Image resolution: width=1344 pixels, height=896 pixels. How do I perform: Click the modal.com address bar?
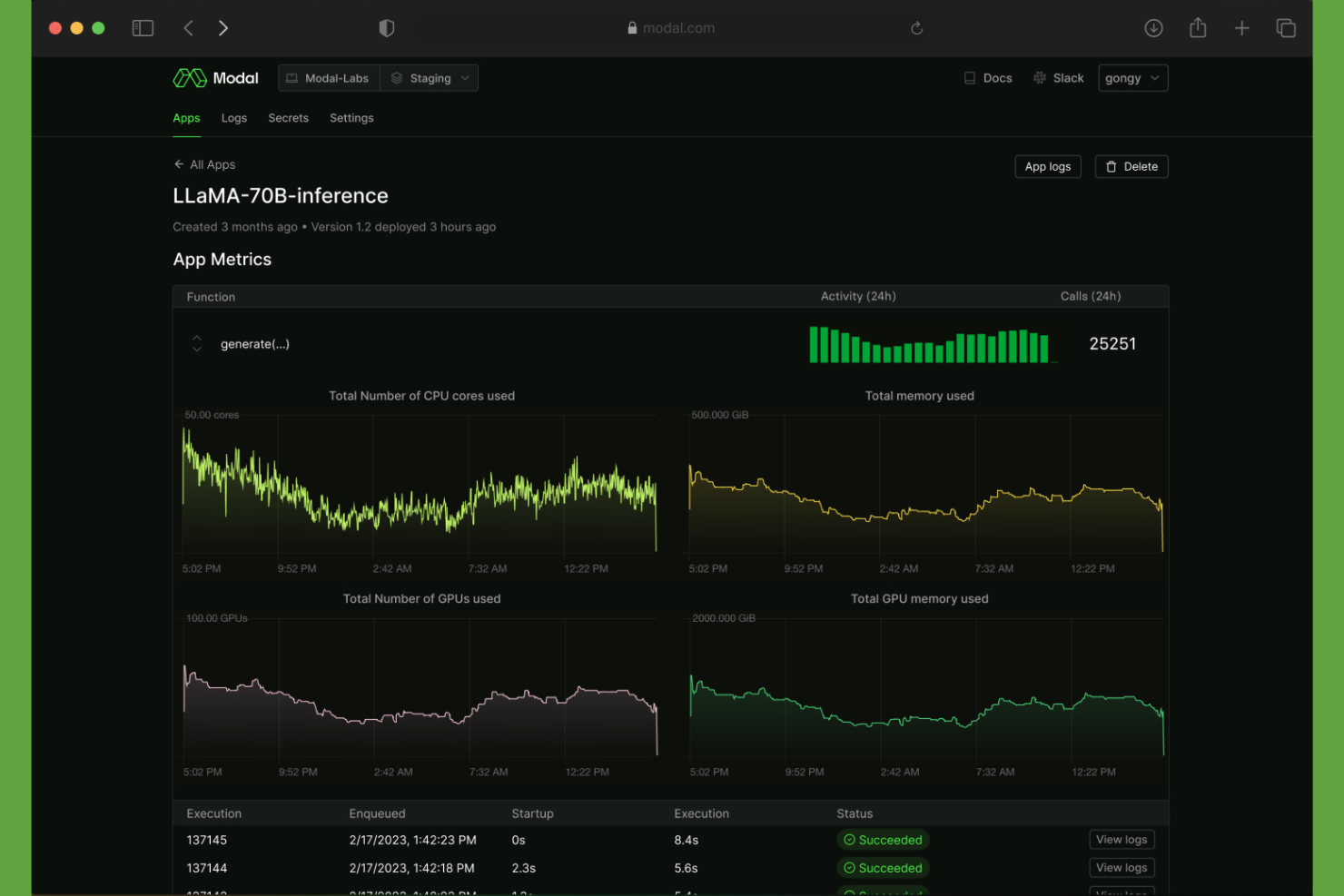[x=671, y=28]
